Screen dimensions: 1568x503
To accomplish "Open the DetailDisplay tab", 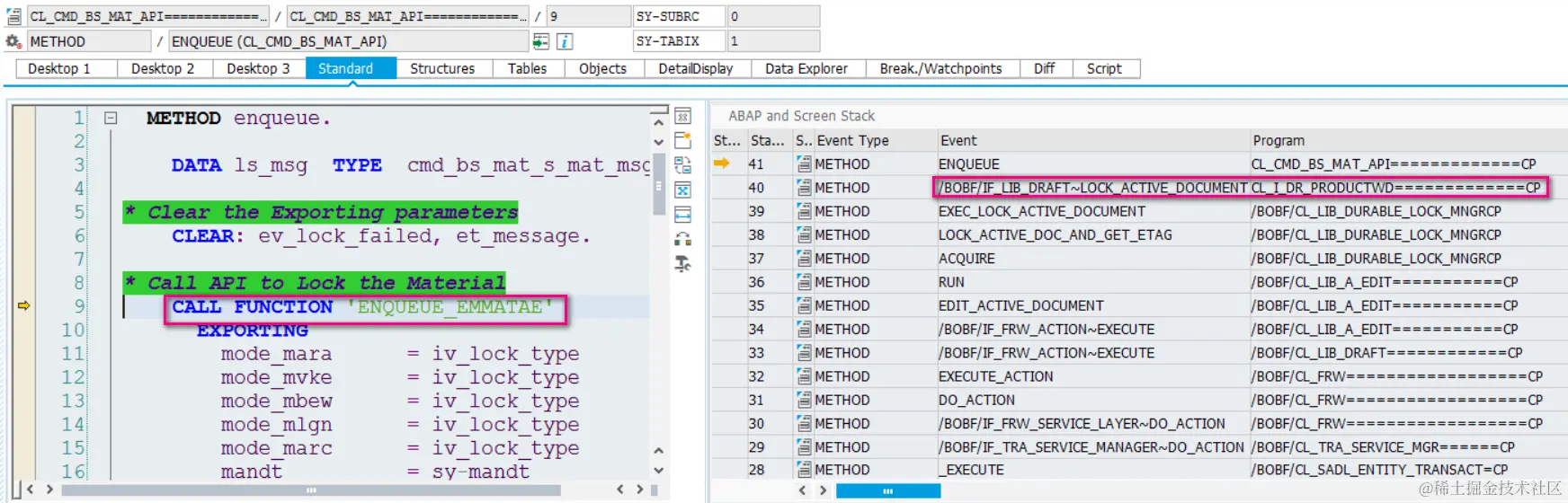I will (x=696, y=68).
